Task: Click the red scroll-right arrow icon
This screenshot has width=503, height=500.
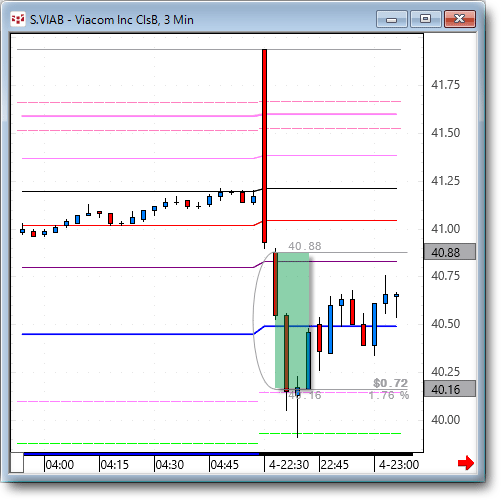Action: coord(466,463)
